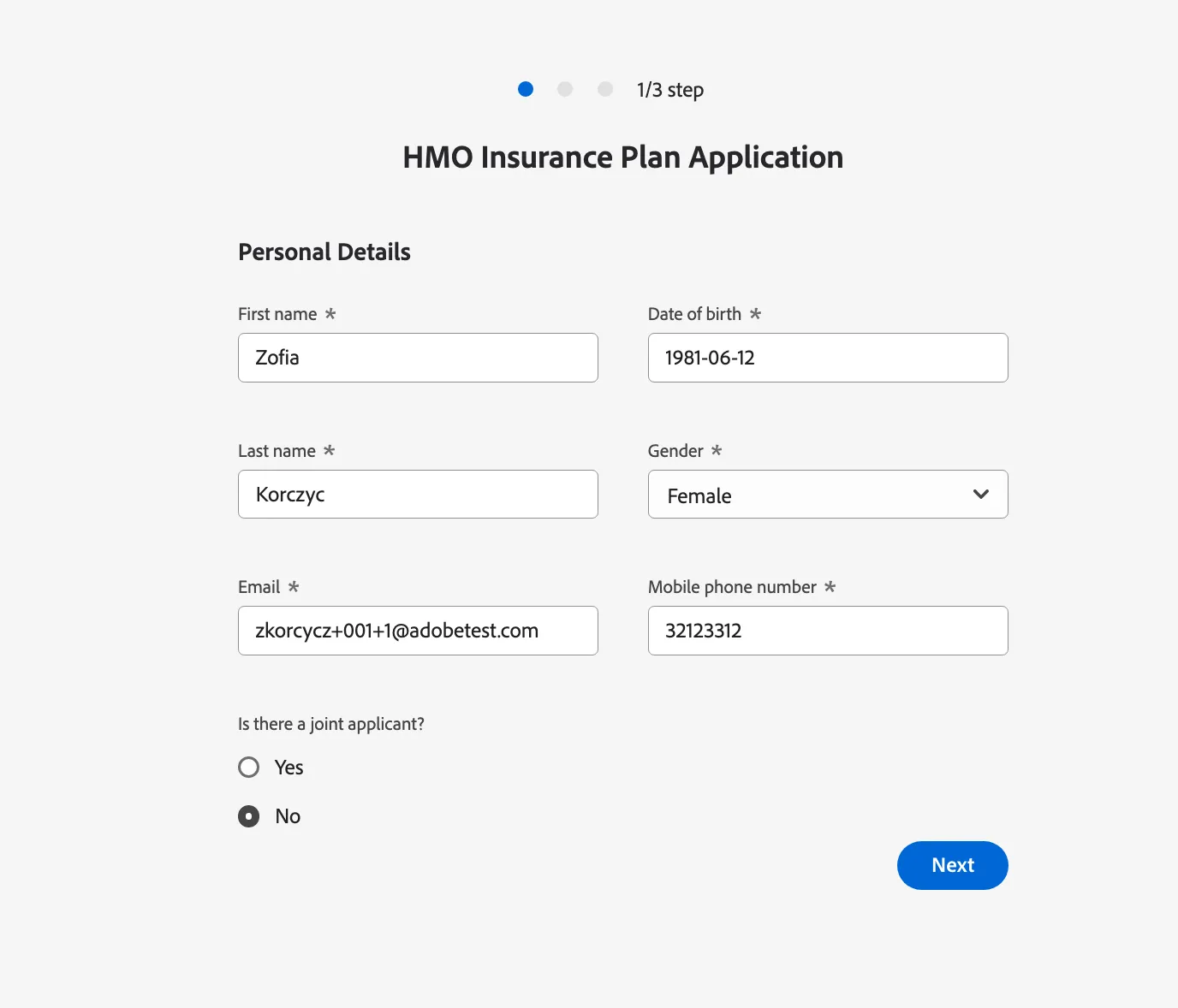Click the Next button

953,865
